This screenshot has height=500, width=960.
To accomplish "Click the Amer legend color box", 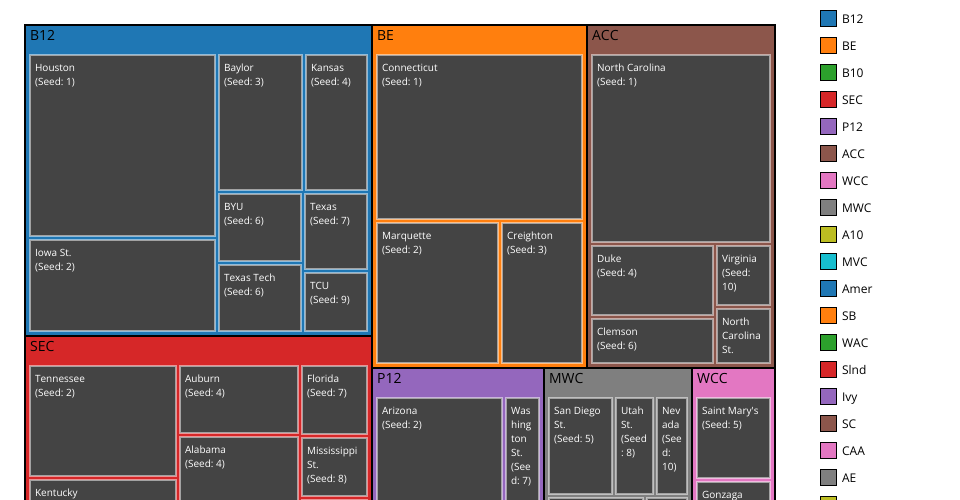I will pos(828,289).
